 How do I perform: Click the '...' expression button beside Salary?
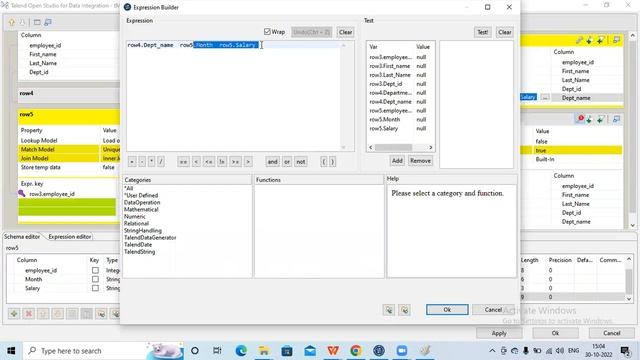pos(545,97)
